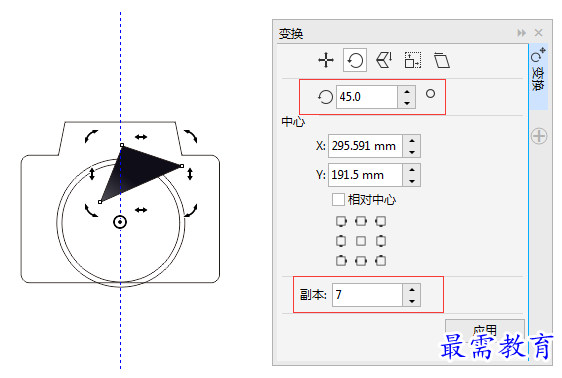Viewport: 562px width, 378px height.
Task: Click left vertical skew handle
Action: 92,174
